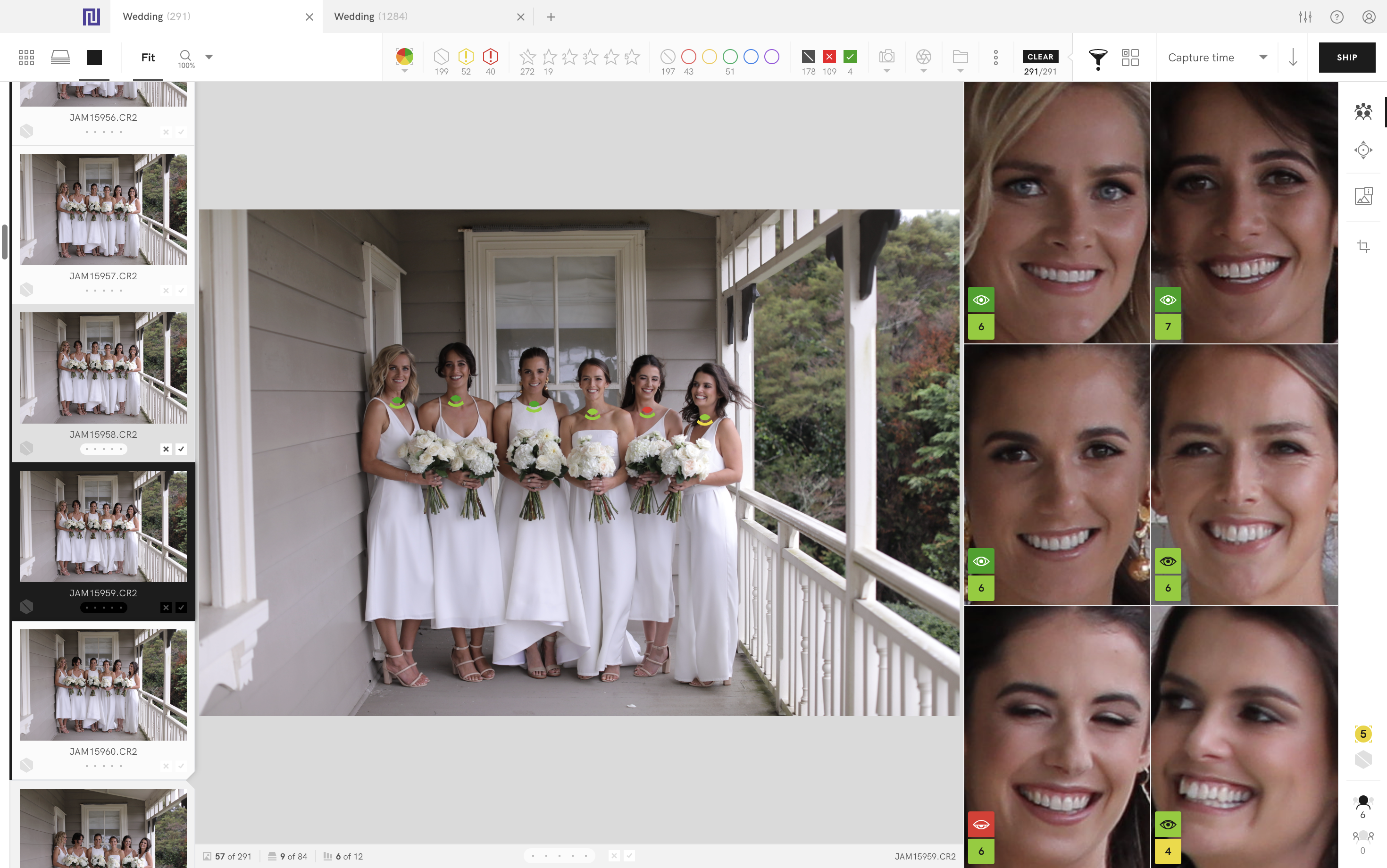
Task: Select the JAM15960.CR2 thumbnail
Action: 103,685
